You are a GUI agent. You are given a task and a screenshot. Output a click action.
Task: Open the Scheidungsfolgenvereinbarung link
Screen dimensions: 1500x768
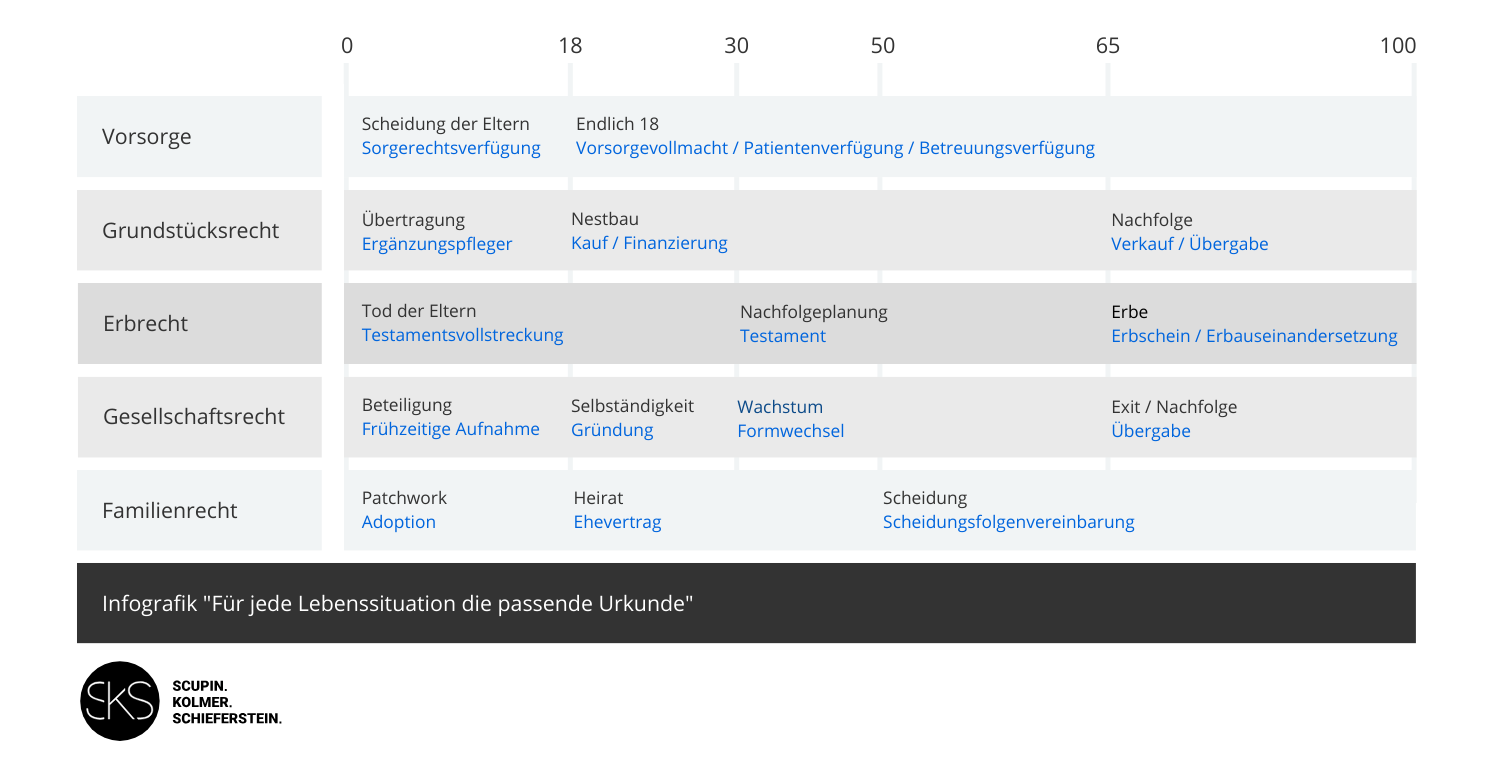1008,522
